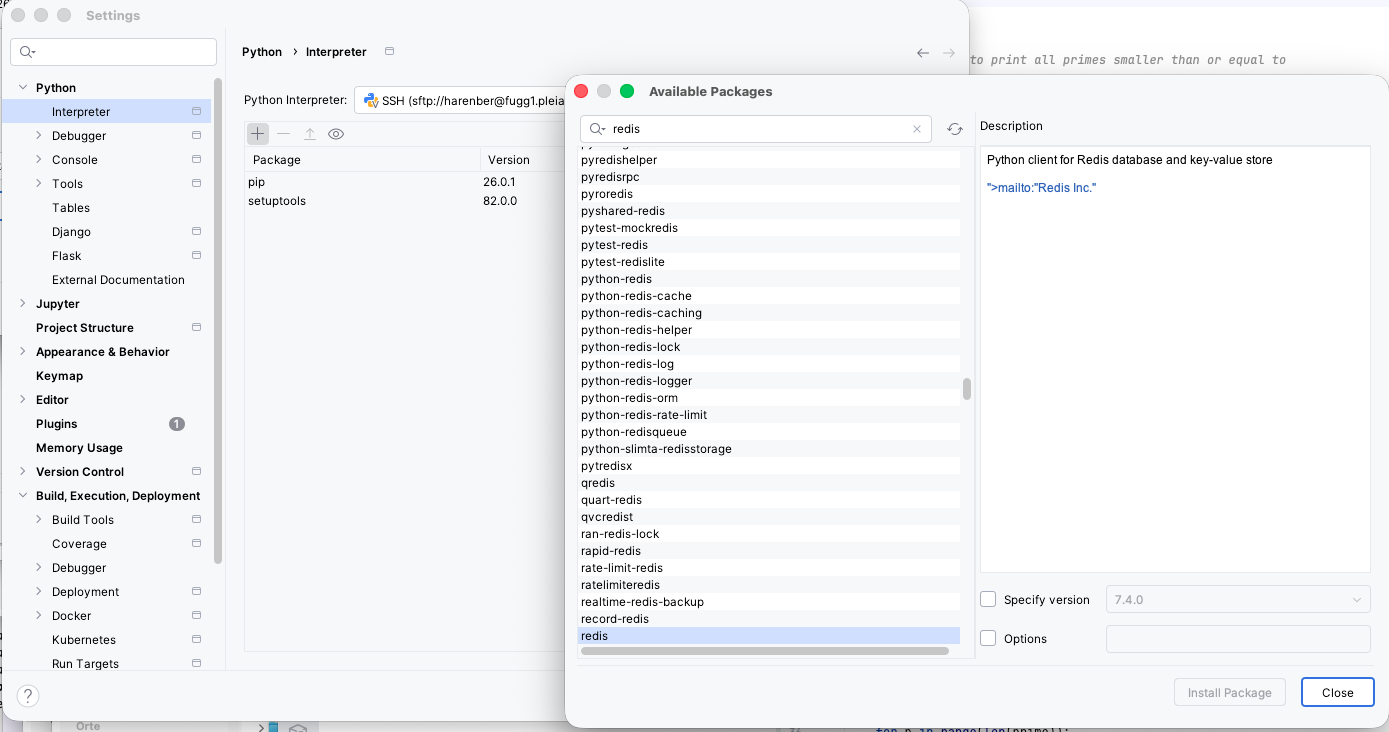Screen dimensions: 1389x732
Task: Go back in settings navigation history
Action: (x=922, y=53)
